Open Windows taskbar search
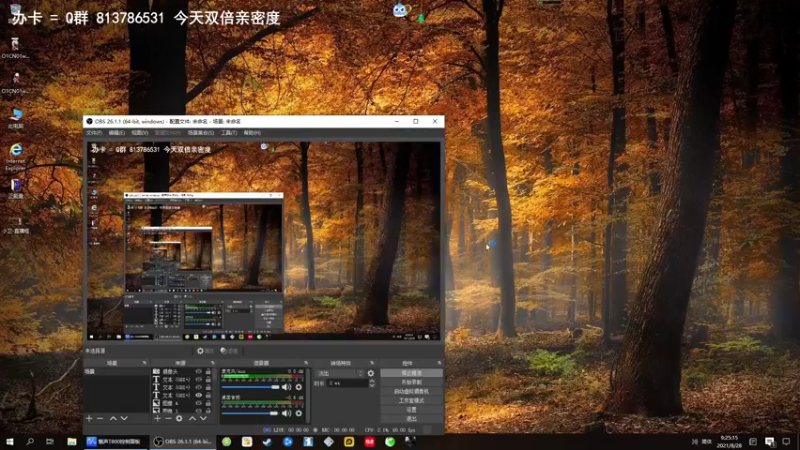Viewport: 800px width, 450px height. pos(30,442)
